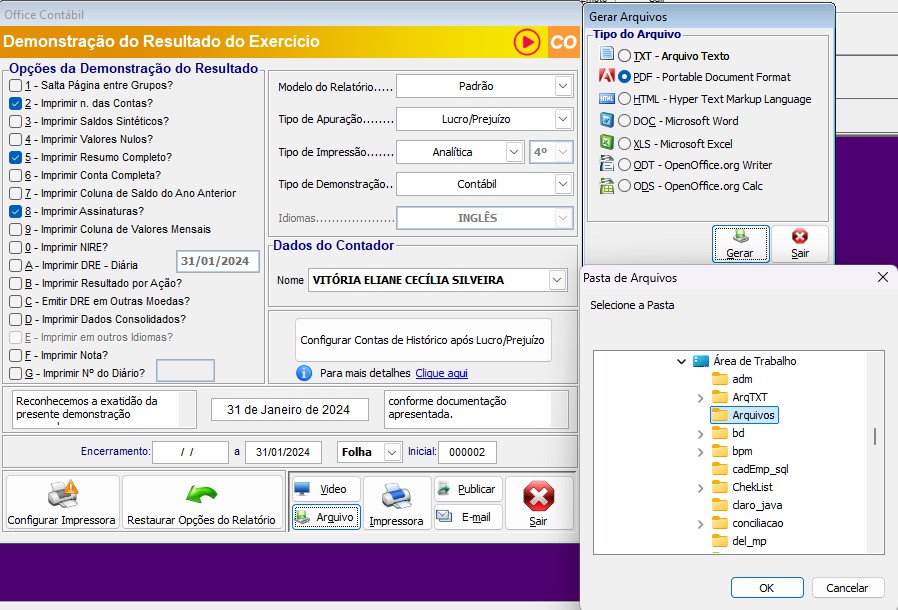Uncheck Imprimir Assinaturas option
The height and width of the screenshot is (610, 898).
(x=15, y=211)
